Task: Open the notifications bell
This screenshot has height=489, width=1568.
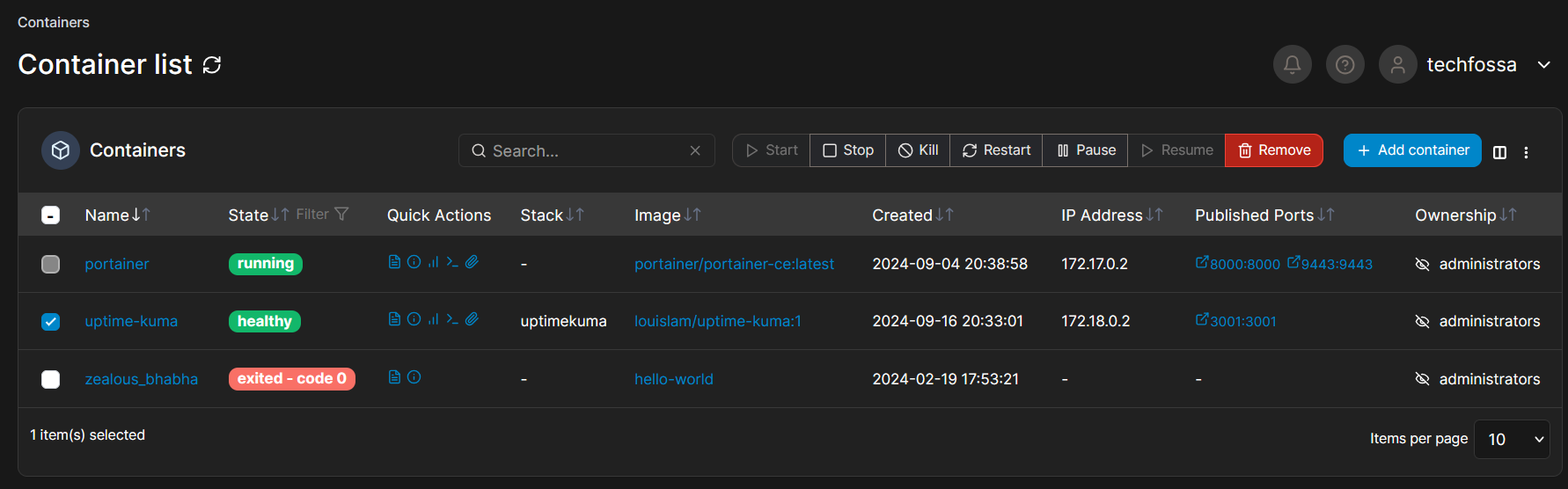Action: pos(1292,64)
